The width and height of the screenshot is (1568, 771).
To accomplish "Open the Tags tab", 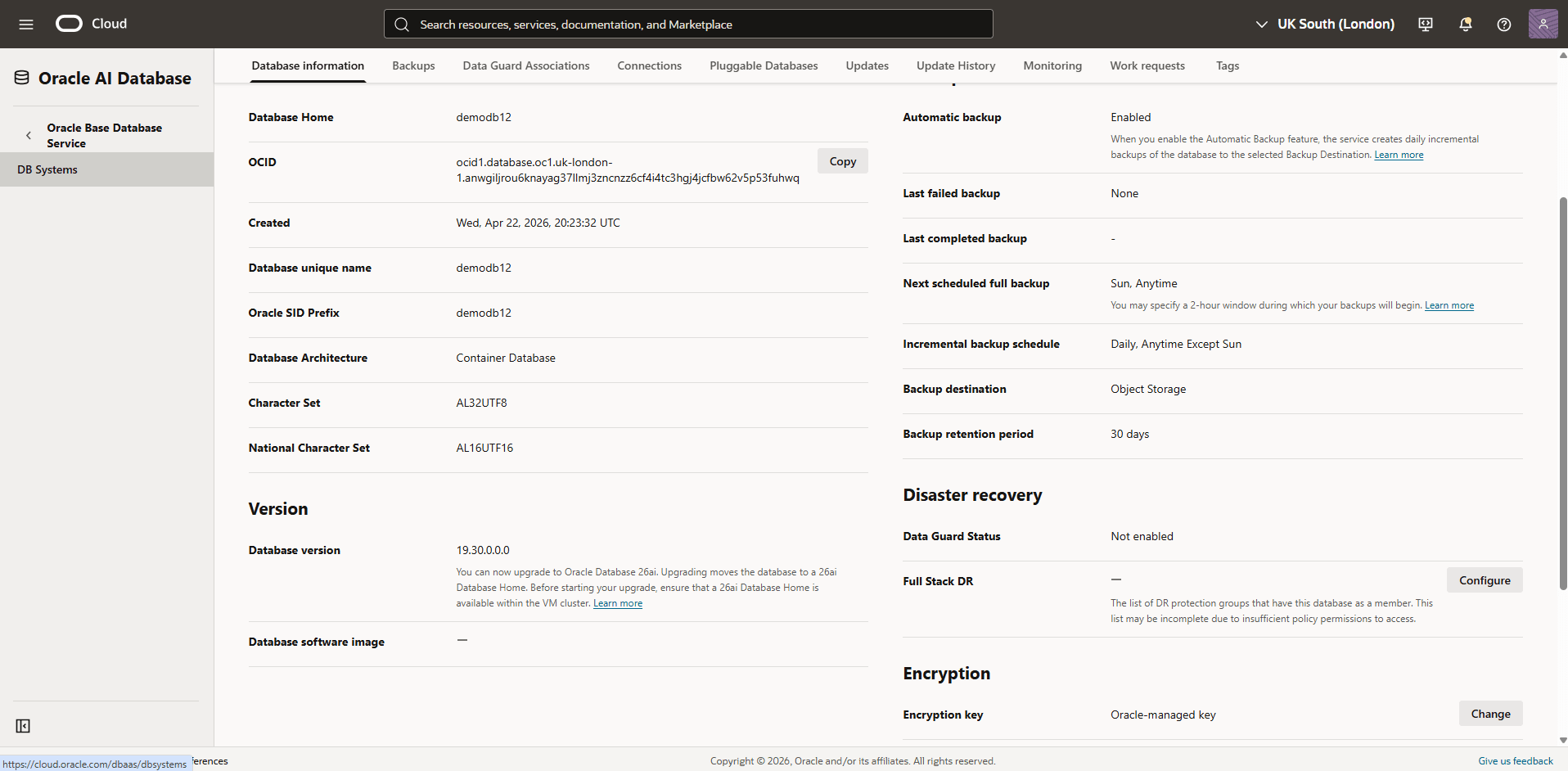I will pyautogui.click(x=1228, y=65).
